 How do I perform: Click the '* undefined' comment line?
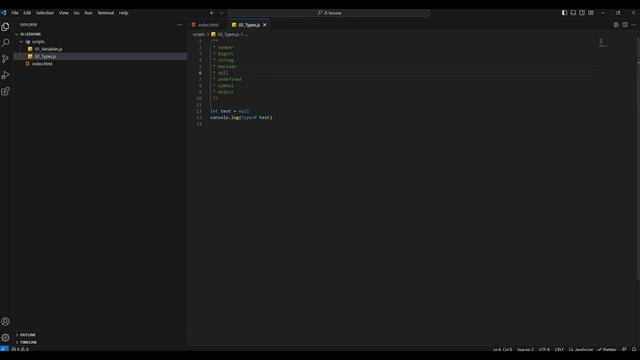click(x=227, y=79)
